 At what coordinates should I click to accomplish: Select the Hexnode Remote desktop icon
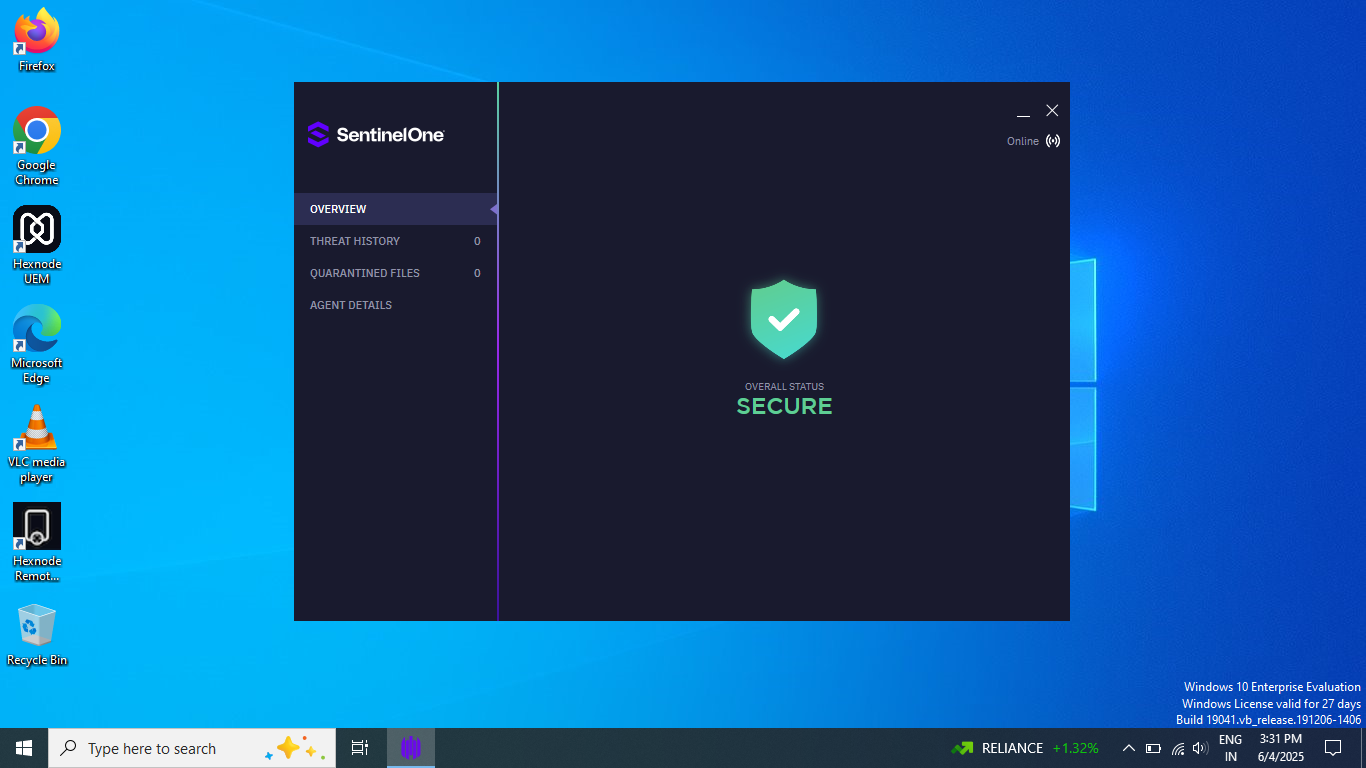37,542
